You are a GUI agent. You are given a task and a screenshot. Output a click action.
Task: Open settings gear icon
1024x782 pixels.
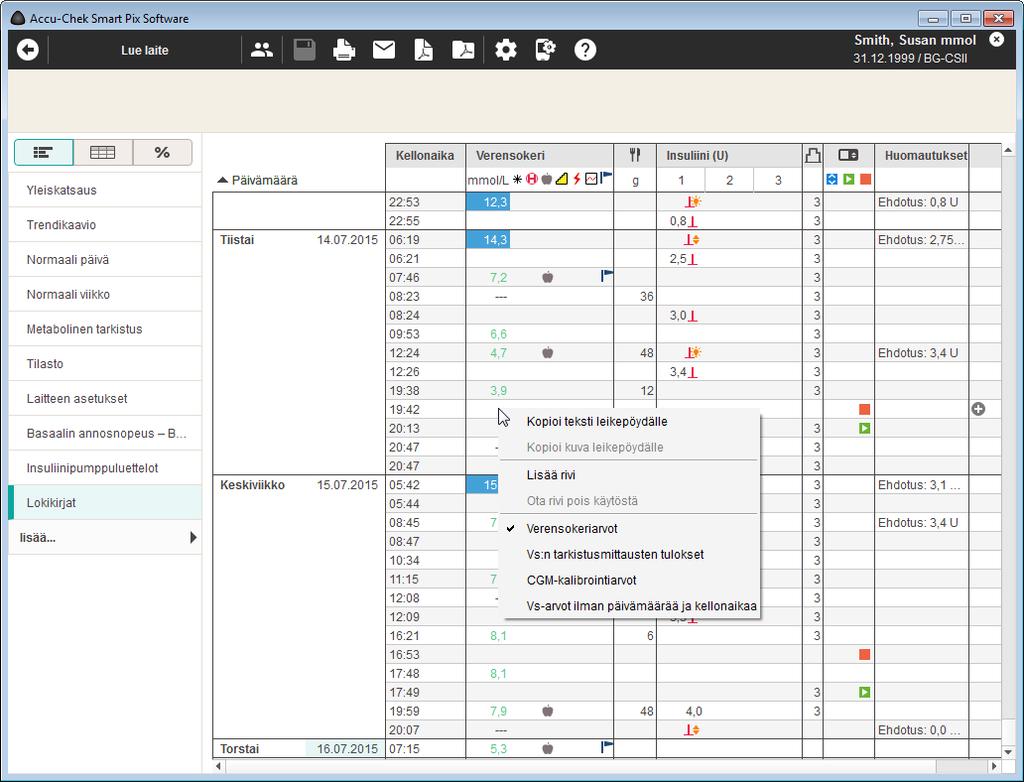tap(505, 50)
